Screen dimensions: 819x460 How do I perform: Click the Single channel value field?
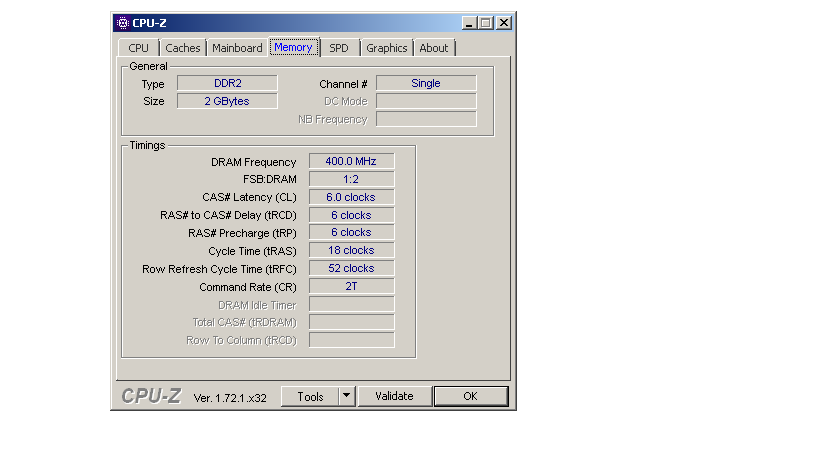[426, 83]
